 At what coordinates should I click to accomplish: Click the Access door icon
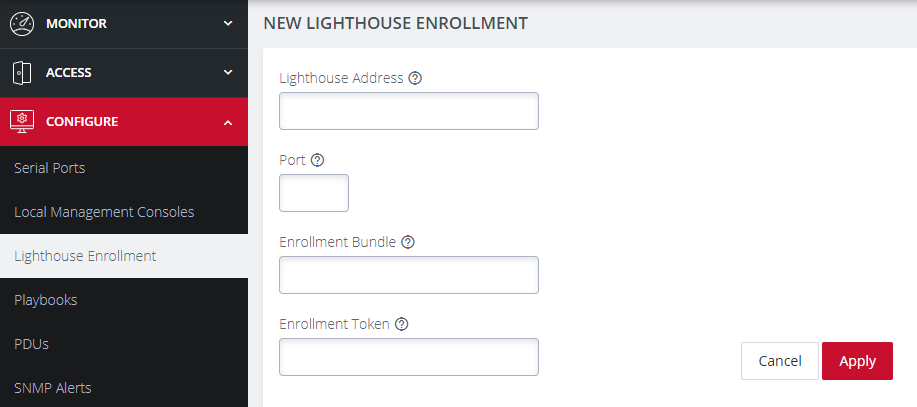point(22,72)
